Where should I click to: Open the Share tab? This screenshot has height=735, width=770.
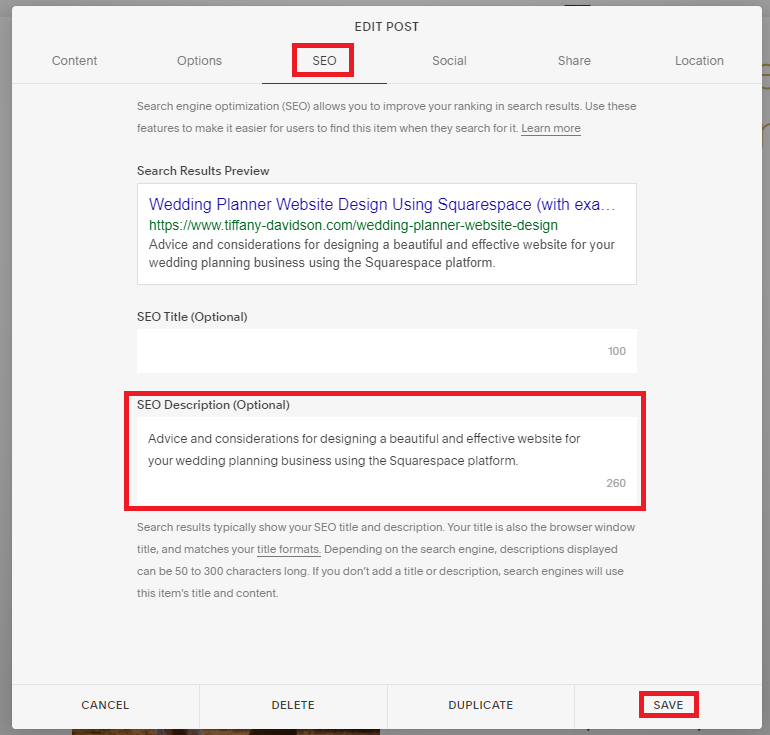click(x=574, y=61)
